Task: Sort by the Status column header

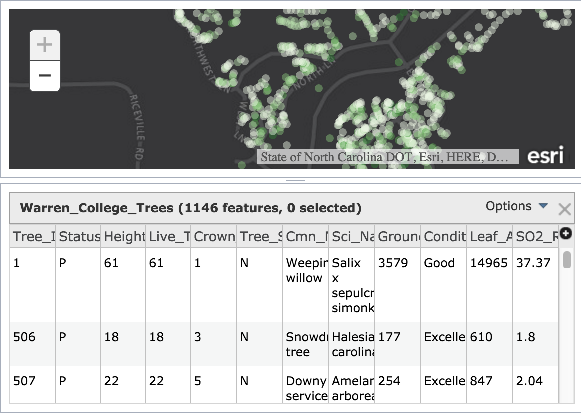Action: coord(78,236)
